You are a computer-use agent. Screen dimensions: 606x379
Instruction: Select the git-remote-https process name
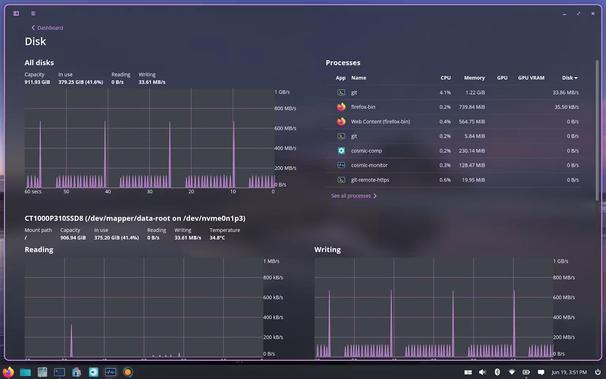(370, 180)
